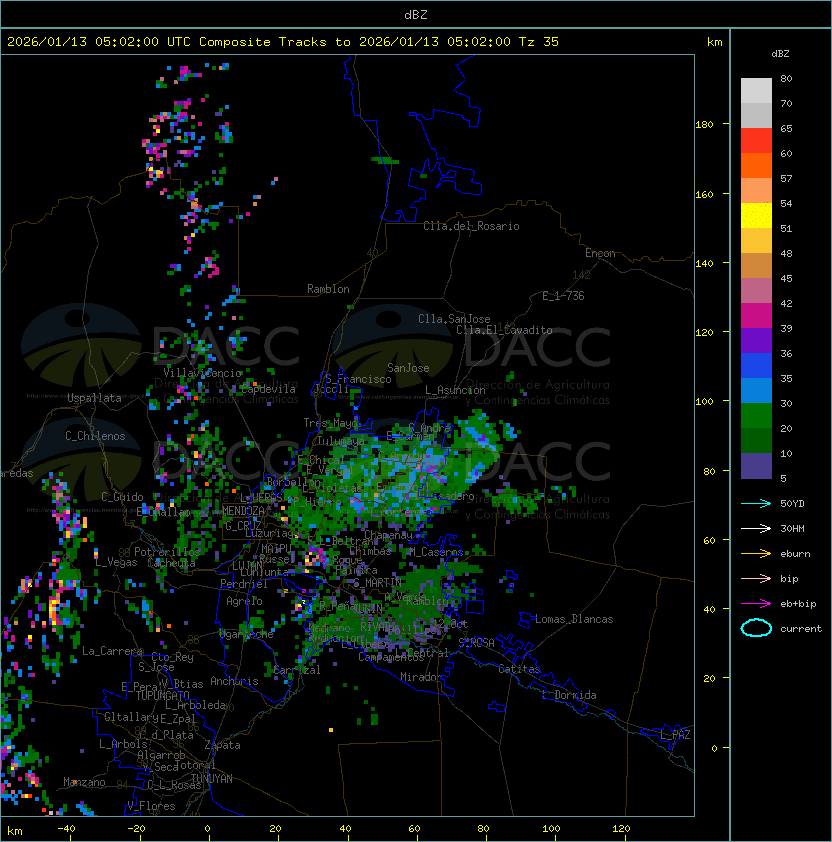
Task: Pick the slate purple 5–10 dBZ swatch
Action: (756, 466)
